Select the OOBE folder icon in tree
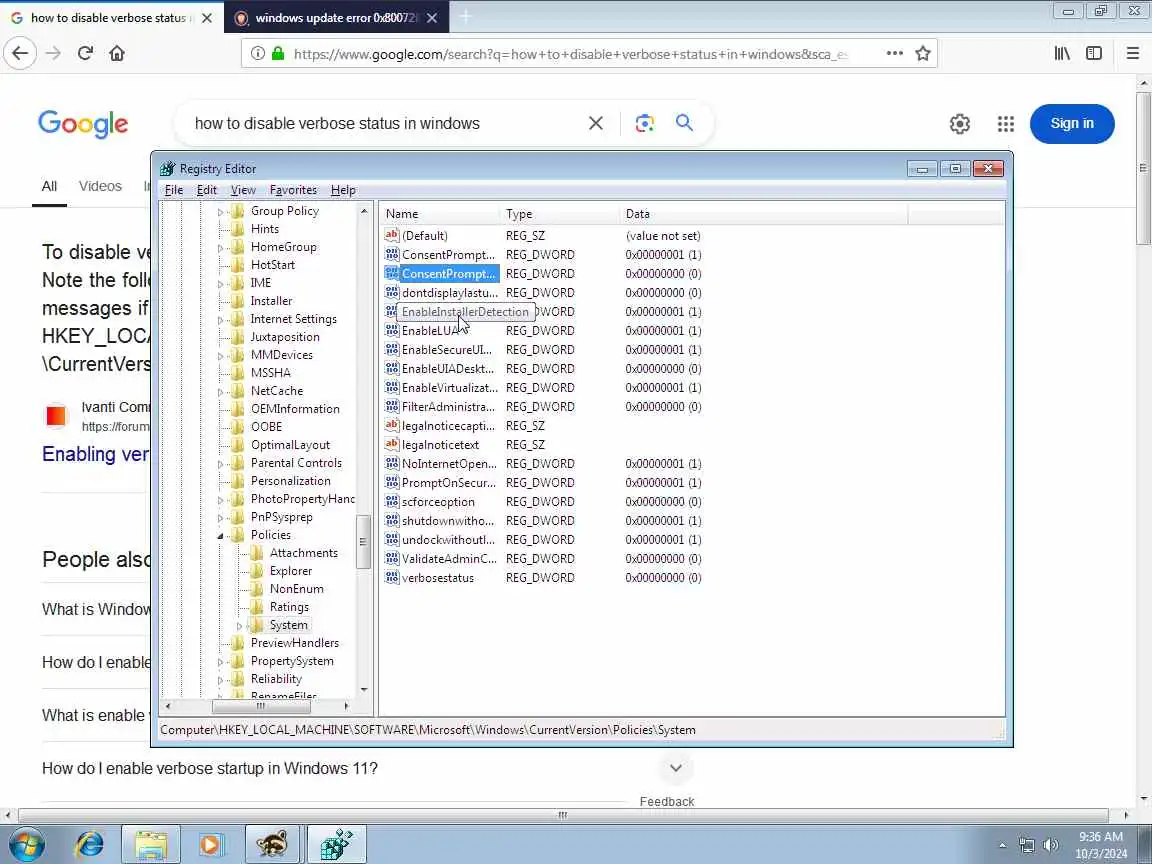 click(x=238, y=427)
